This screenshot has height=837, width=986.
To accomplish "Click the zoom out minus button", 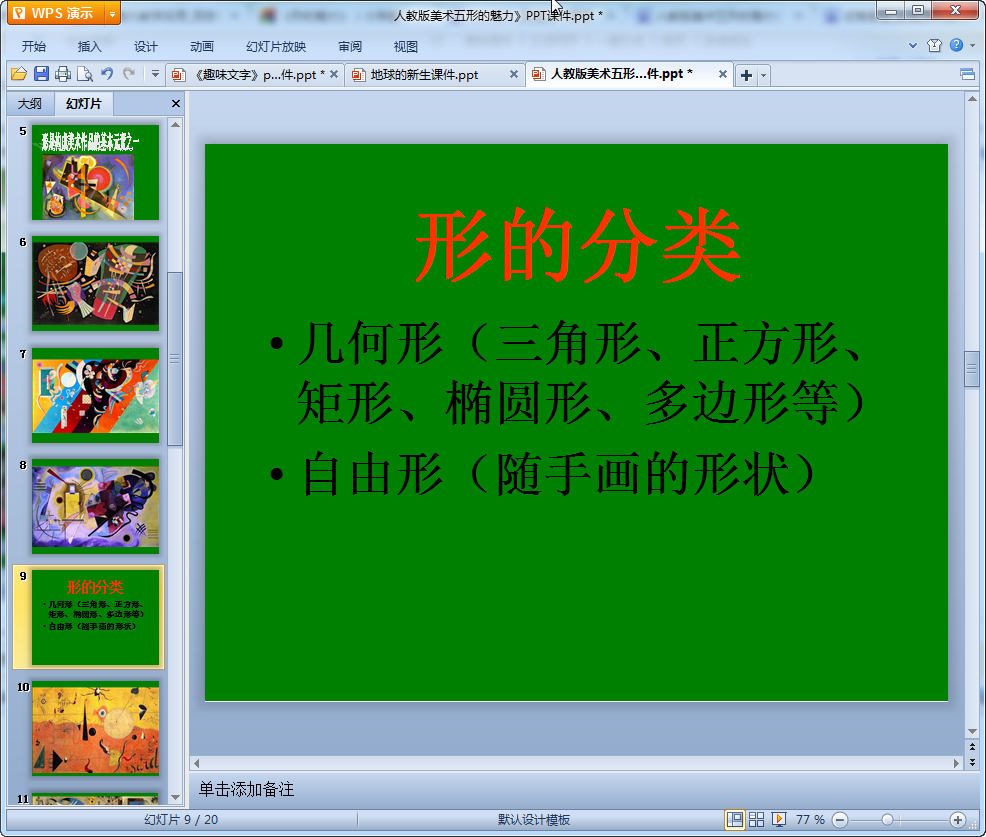I will (839, 820).
